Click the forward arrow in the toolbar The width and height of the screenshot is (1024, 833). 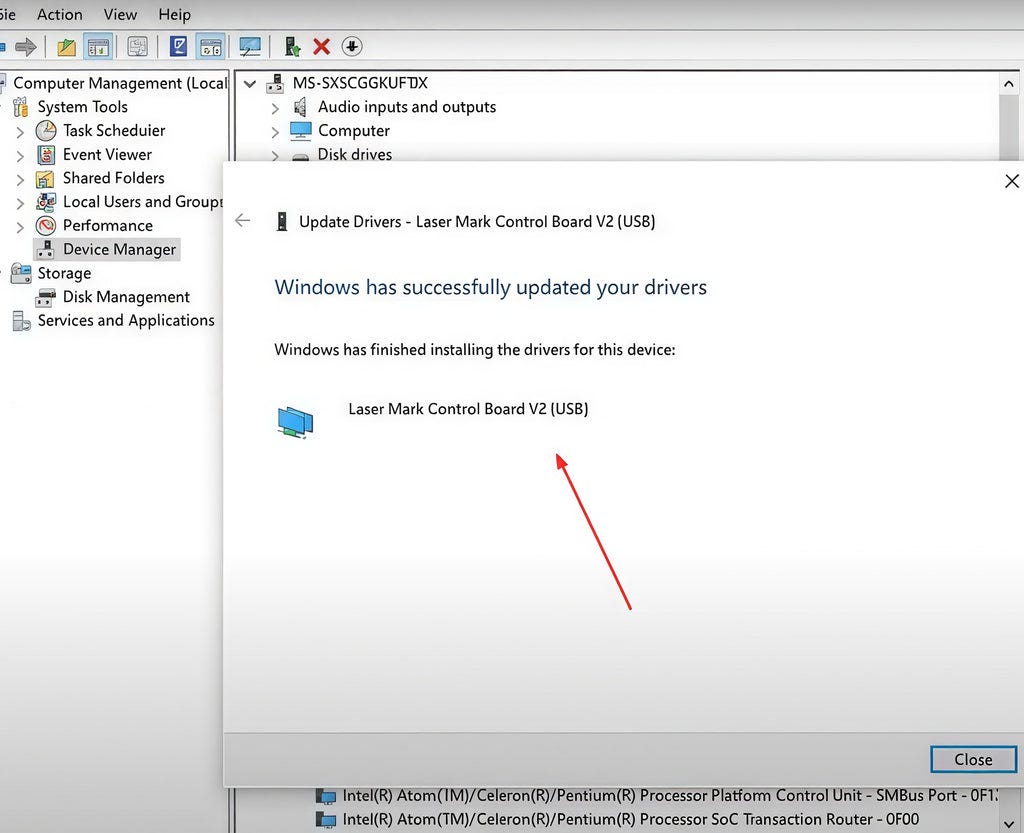(25, 47)
